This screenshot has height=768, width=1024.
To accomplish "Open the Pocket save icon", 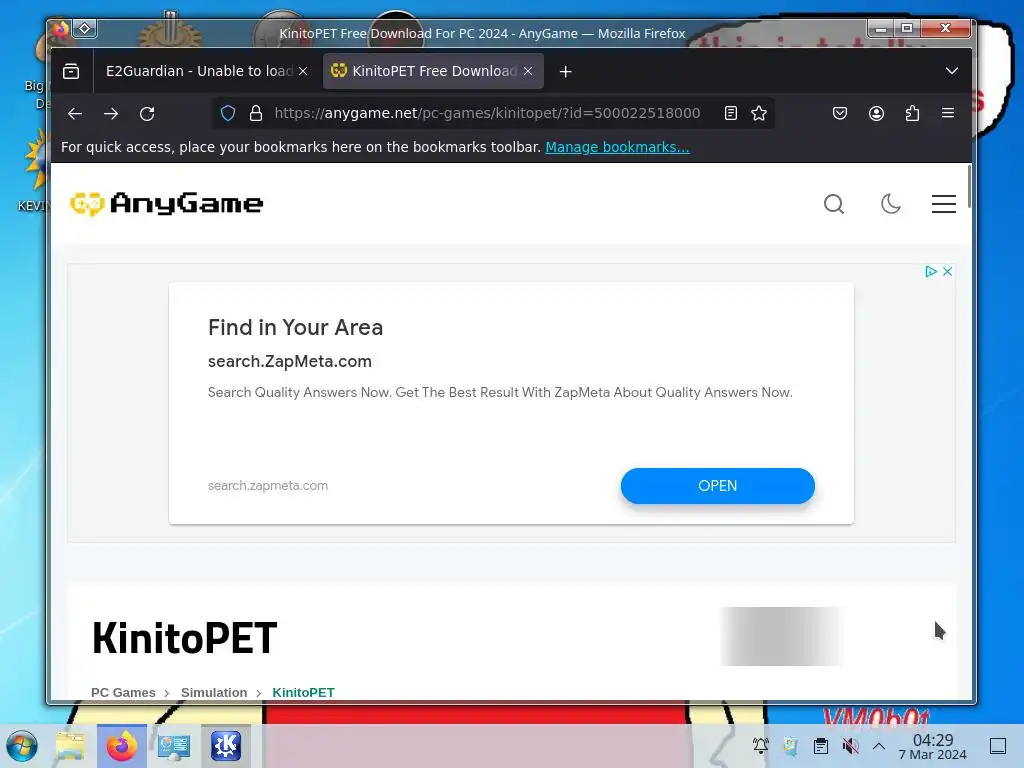I will (840, 114).
